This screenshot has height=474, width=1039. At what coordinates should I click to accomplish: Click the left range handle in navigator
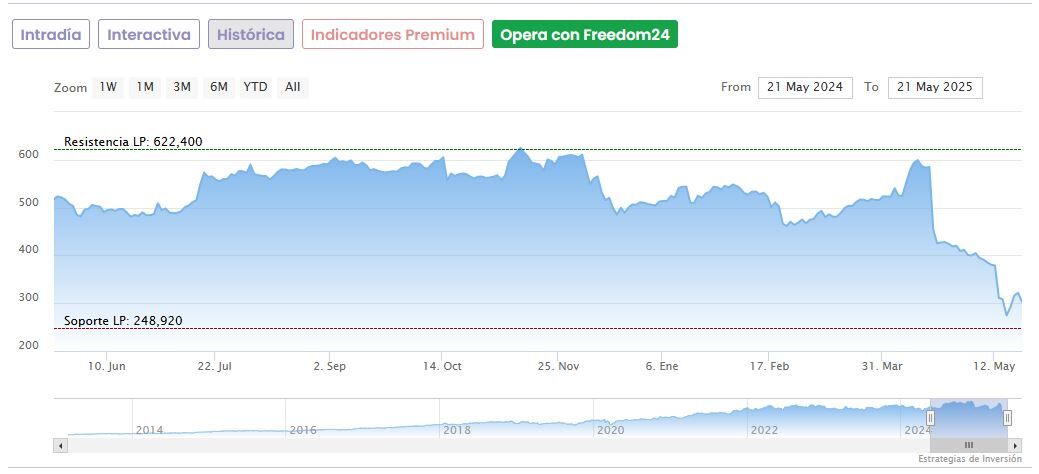click(930, 418)
